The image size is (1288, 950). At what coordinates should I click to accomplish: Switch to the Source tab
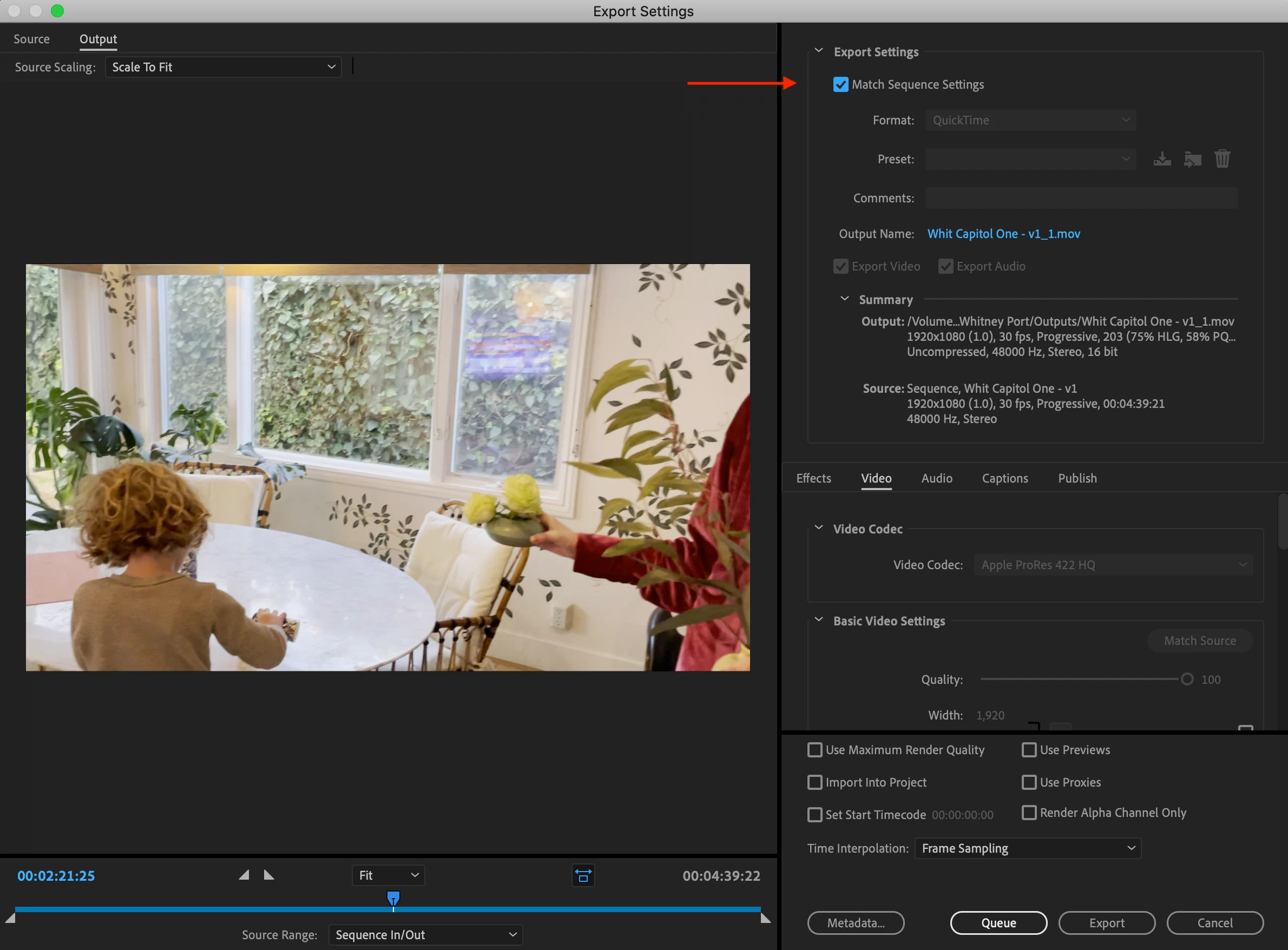click(31, 39)
